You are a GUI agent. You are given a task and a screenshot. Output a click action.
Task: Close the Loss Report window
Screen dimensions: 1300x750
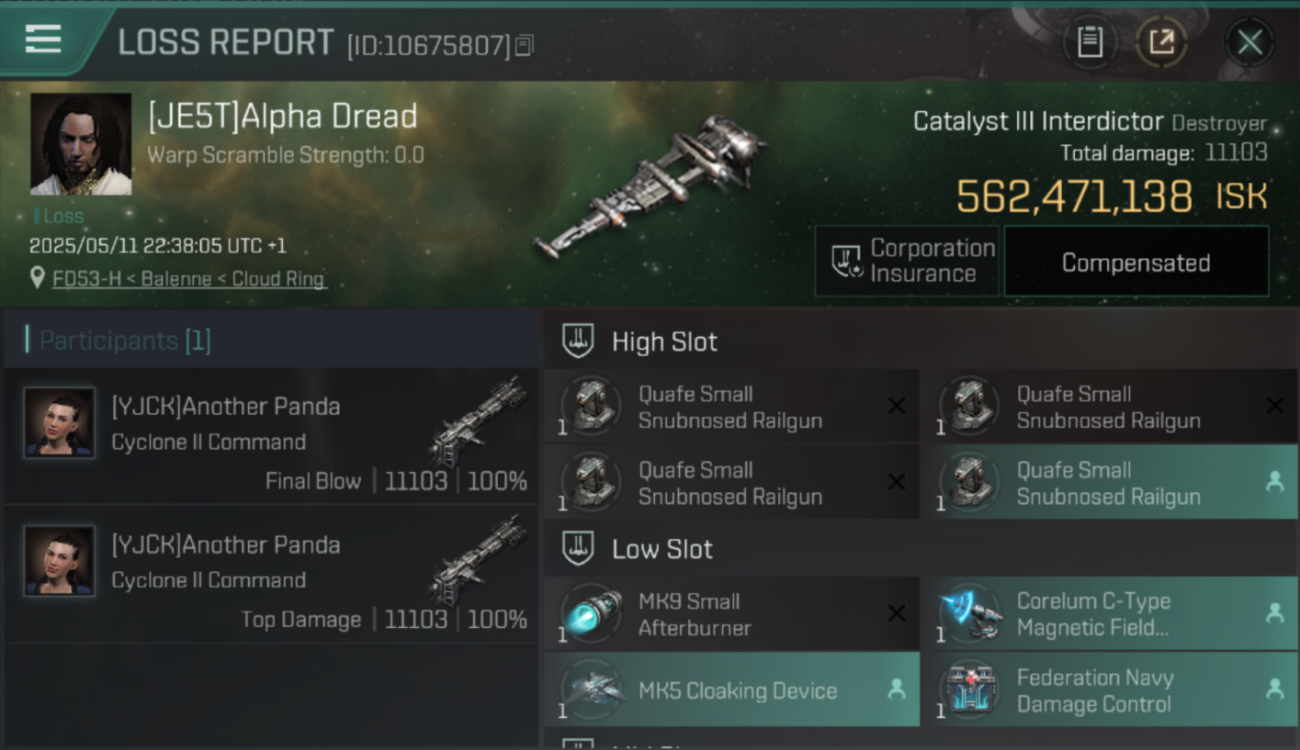point(1249,42)
